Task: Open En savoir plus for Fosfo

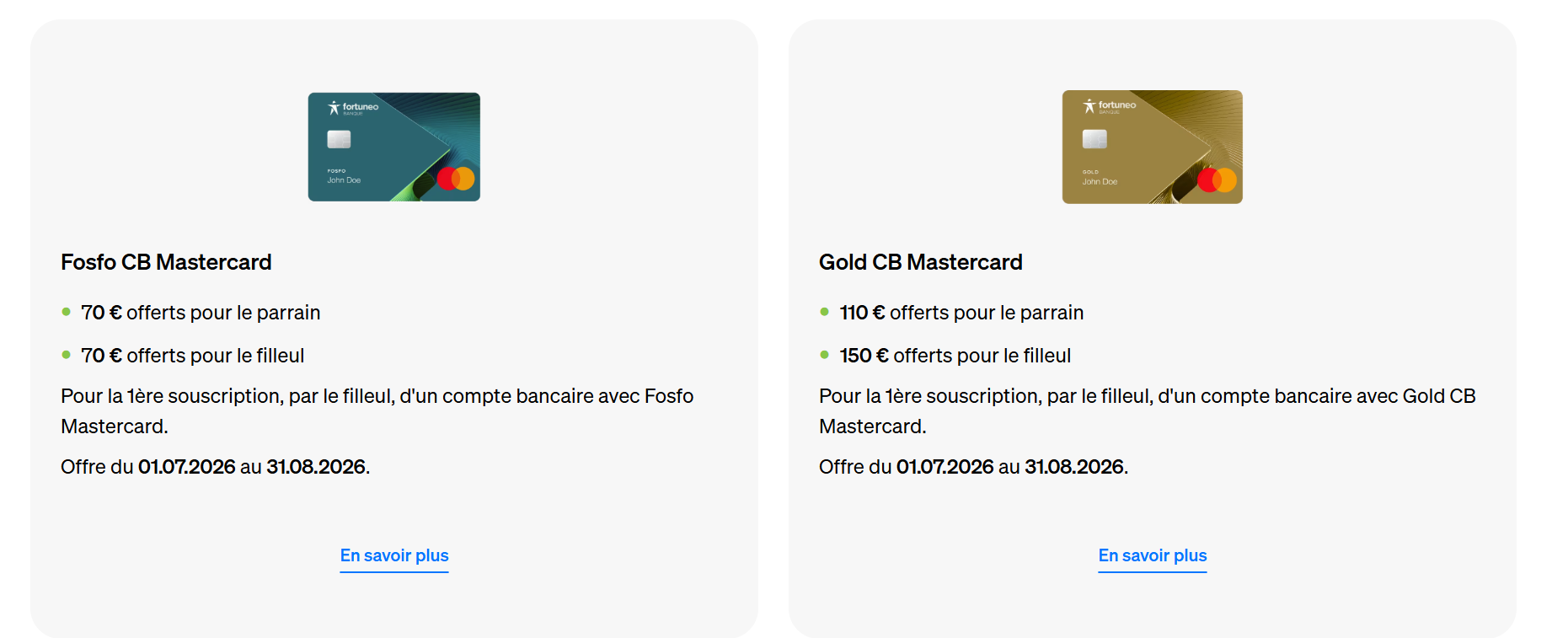Action: (x=394, y=556)
